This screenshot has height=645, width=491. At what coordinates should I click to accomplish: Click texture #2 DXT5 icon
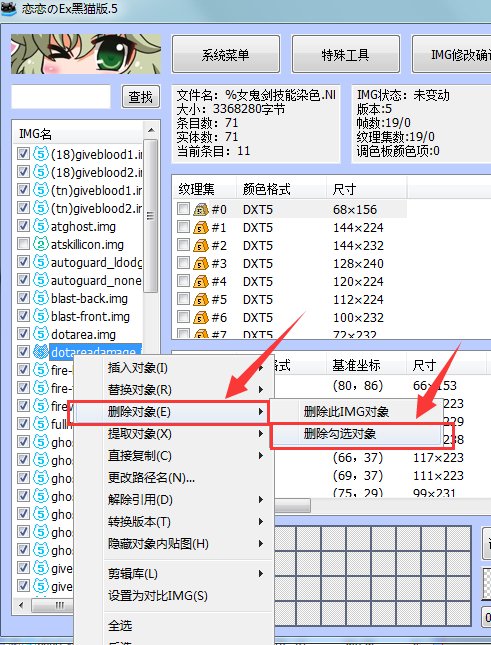click(x=201, y=246)
